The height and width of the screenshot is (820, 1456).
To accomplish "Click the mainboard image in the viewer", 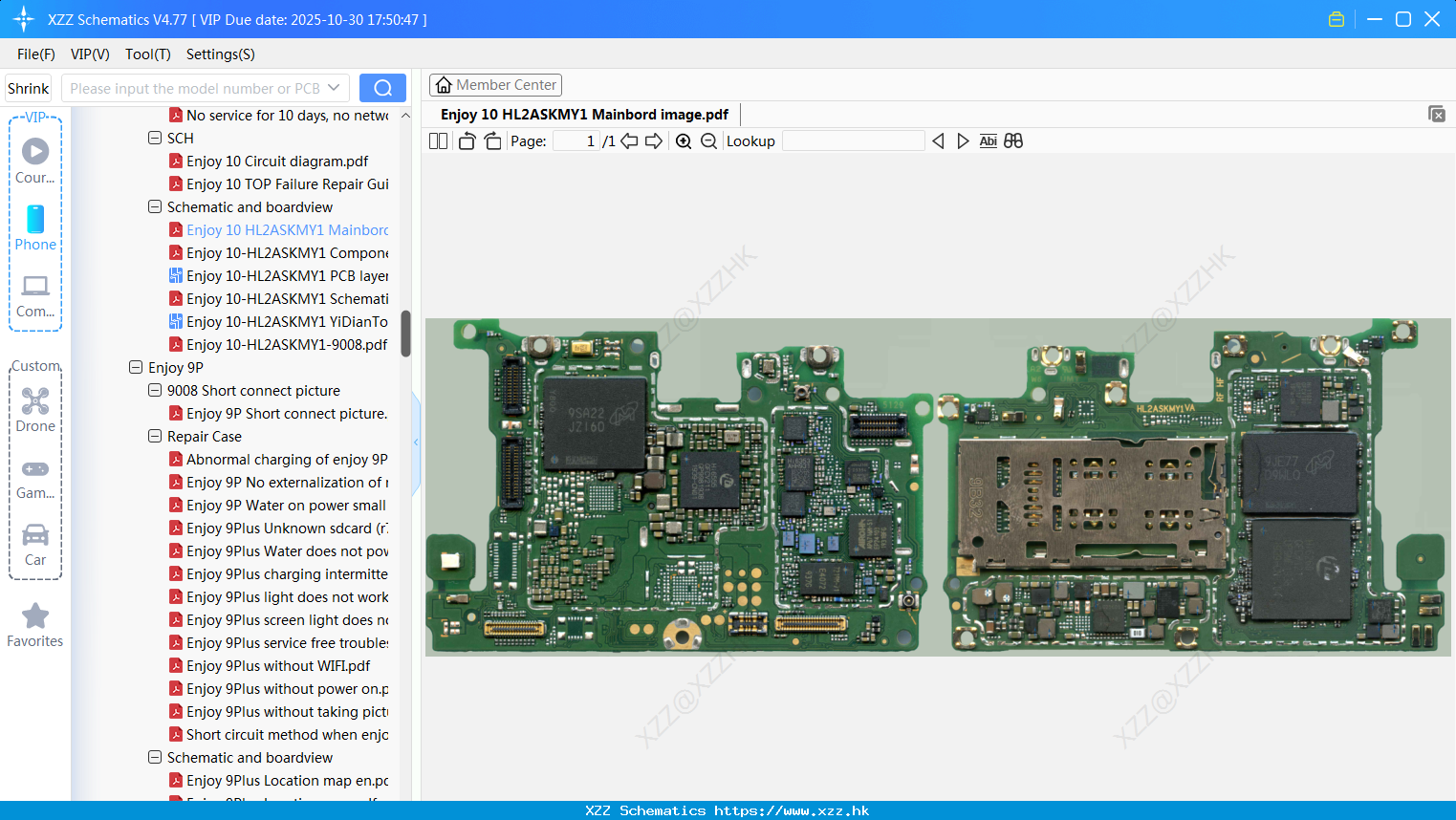I will 938,487.
